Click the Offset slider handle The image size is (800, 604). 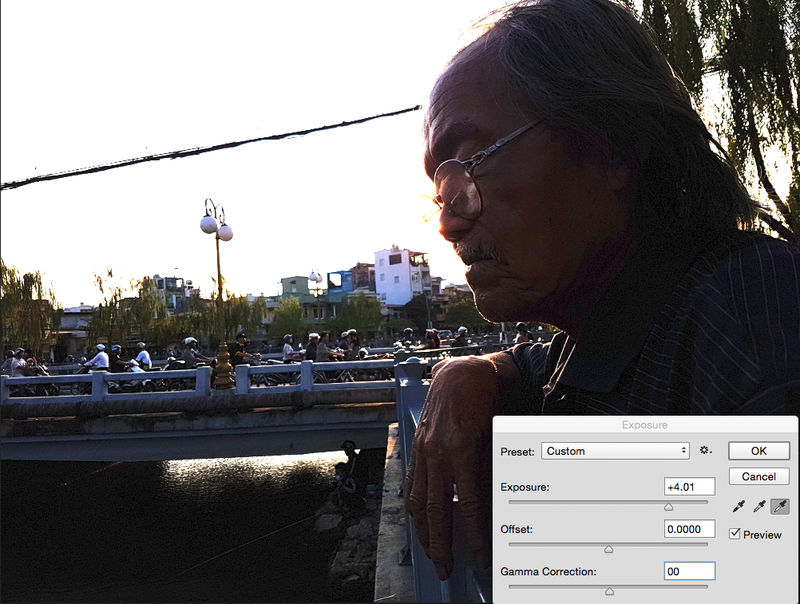(x=608, y=549)
